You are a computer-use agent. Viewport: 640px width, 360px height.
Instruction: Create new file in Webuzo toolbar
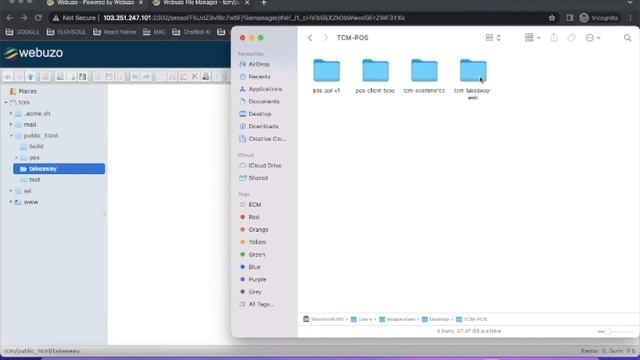coord(71,76)
